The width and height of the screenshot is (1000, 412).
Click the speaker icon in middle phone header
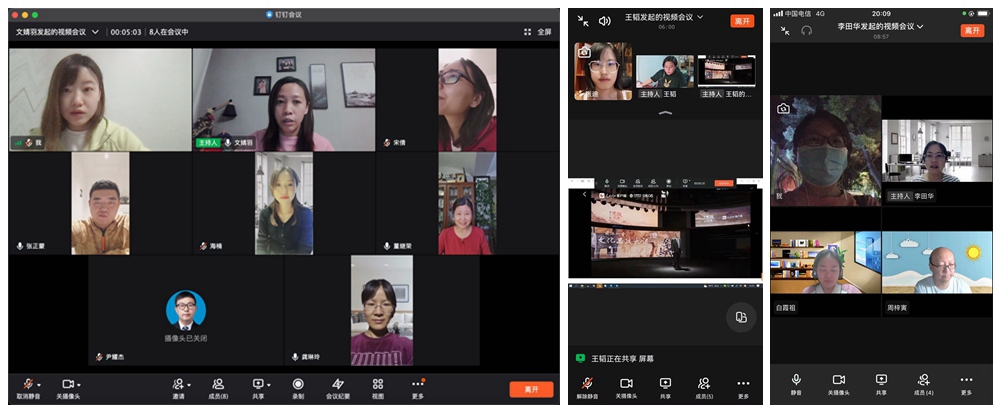coord(604,20)
